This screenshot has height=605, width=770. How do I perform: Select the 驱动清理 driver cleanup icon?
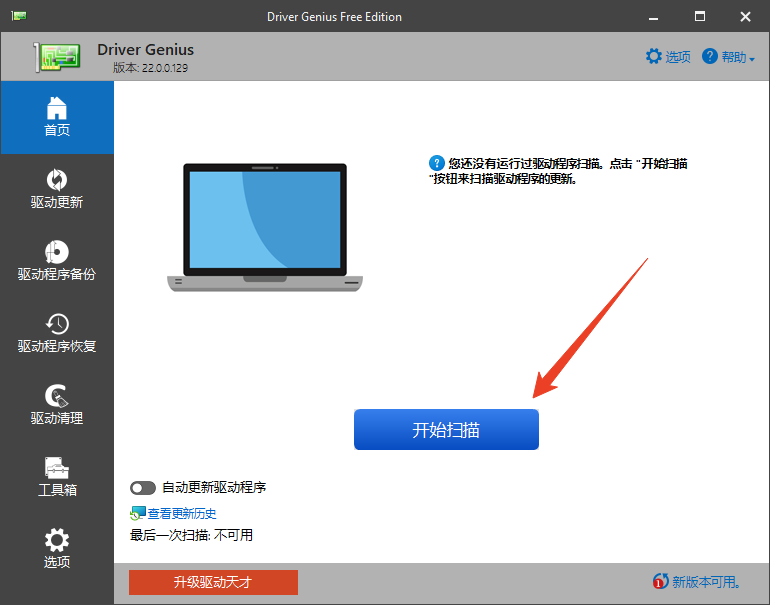[57, 396]
